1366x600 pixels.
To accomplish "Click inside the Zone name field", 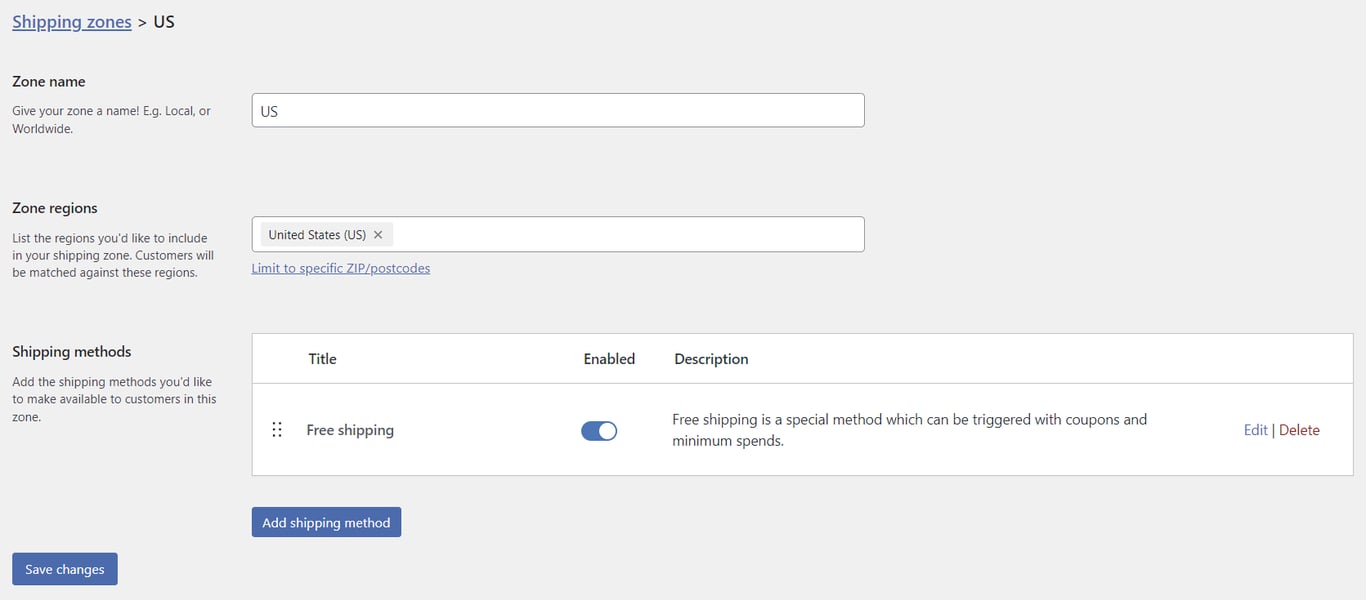I will pos(558,110).
